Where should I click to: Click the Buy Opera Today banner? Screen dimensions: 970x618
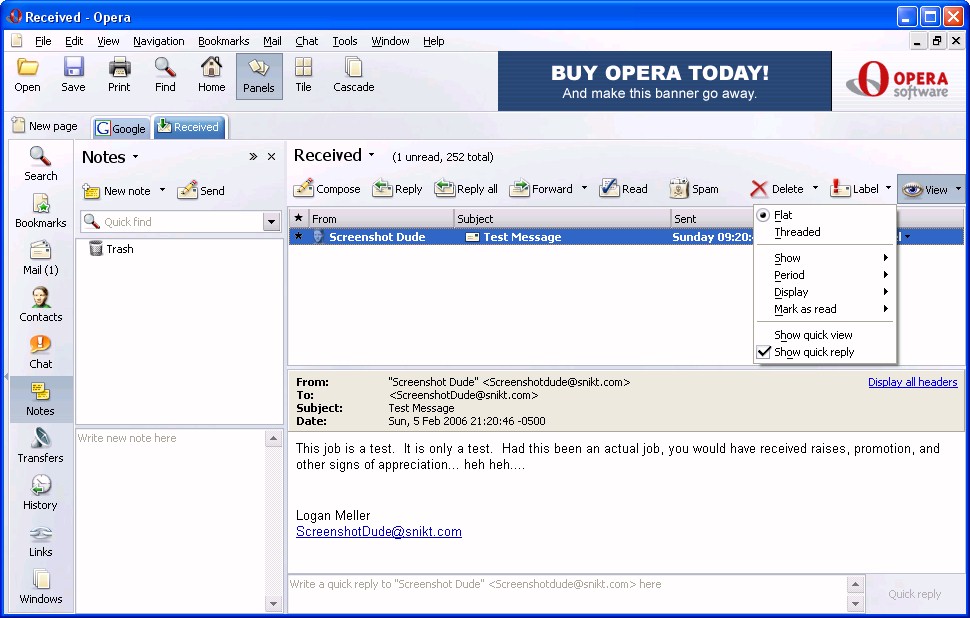coord(664,82)
